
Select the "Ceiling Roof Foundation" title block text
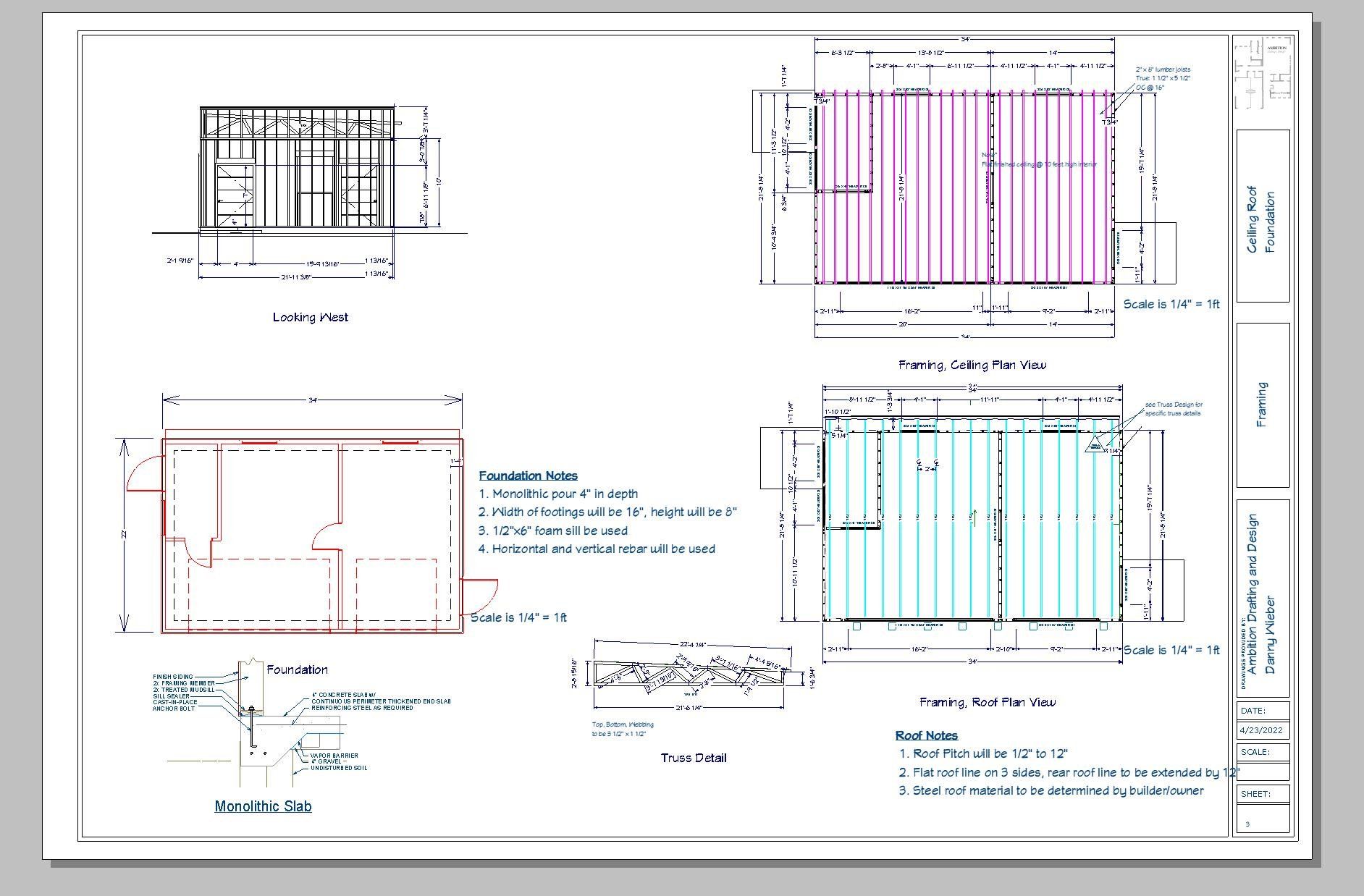[x=1260, y=220]
